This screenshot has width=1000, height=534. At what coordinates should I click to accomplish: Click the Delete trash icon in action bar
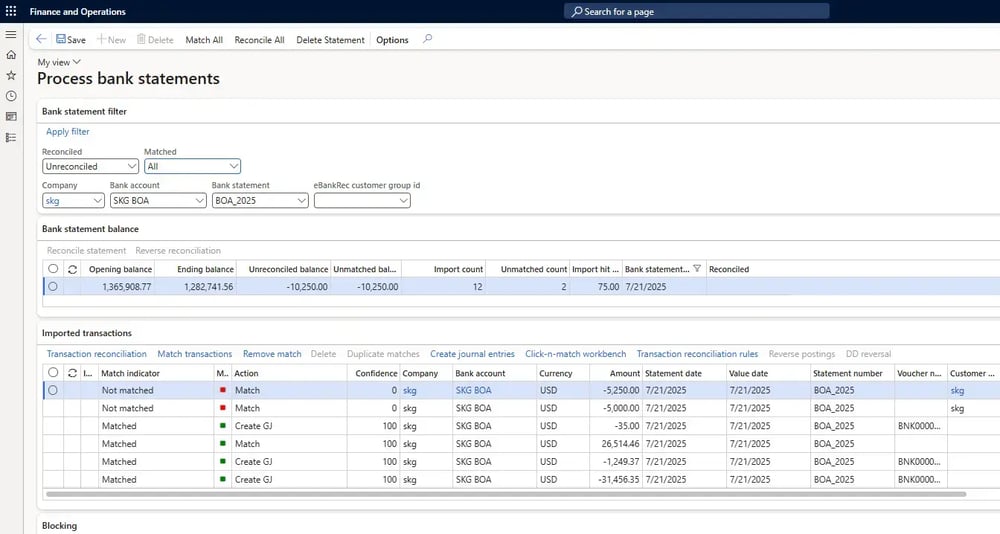pos(141,39)
